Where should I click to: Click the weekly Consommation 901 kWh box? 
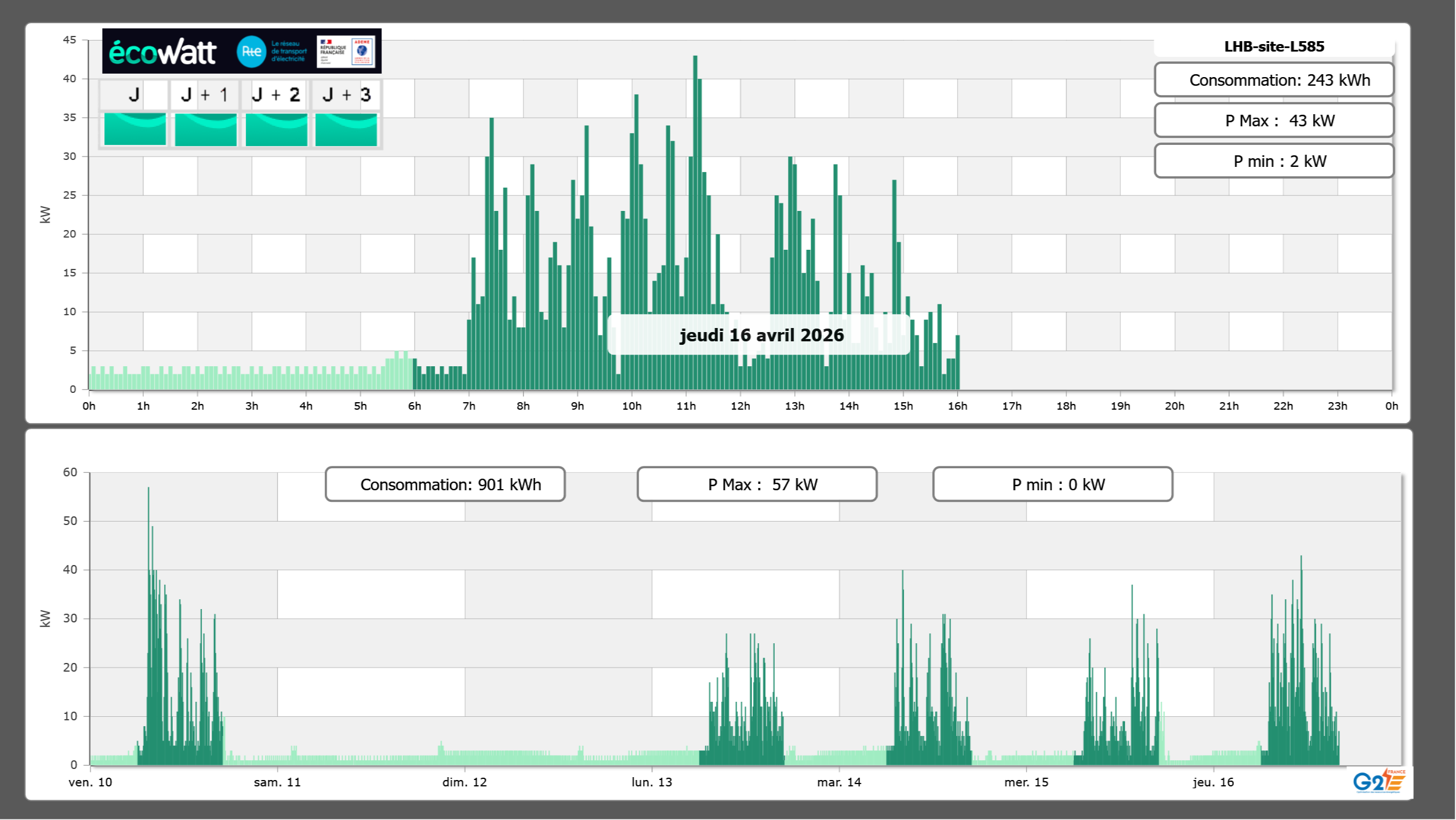tap(445, 484)
